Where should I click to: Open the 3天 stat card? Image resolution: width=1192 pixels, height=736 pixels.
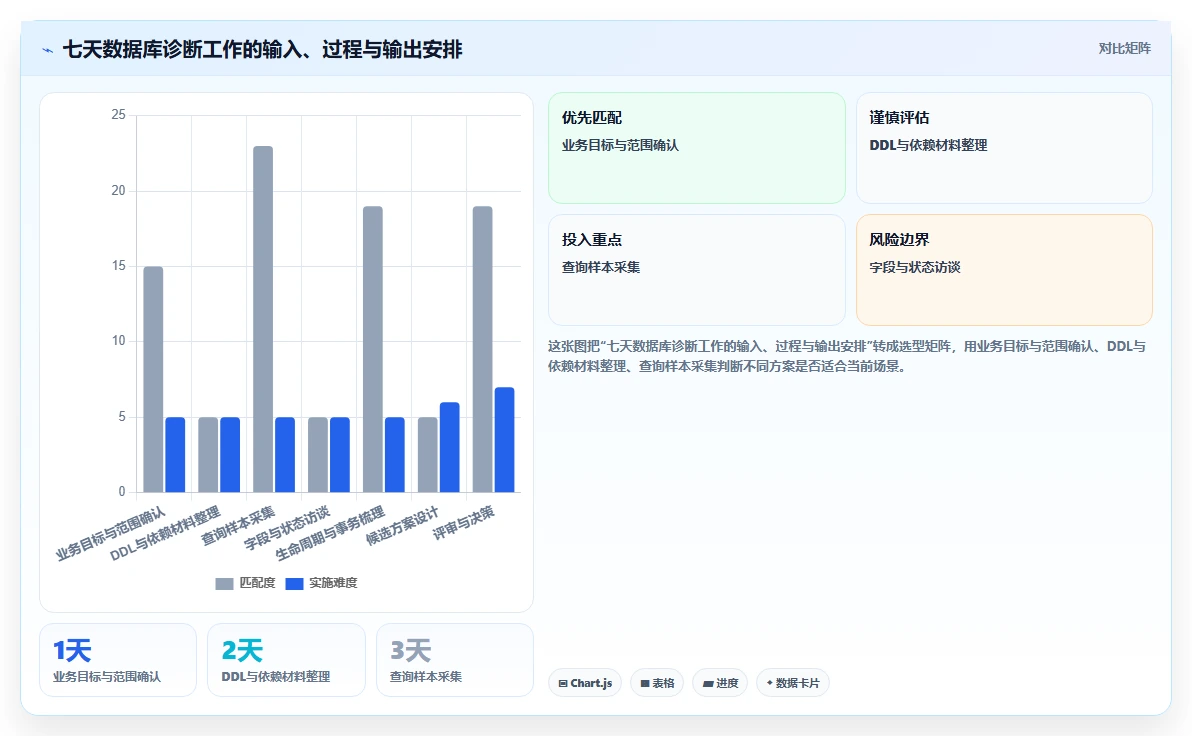455,660
